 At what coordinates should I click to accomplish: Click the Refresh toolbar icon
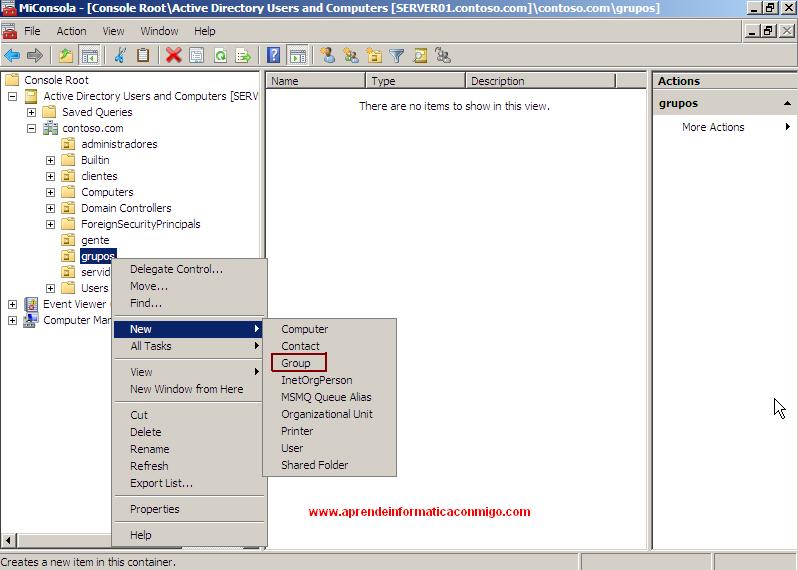click(x=220, y=56)
